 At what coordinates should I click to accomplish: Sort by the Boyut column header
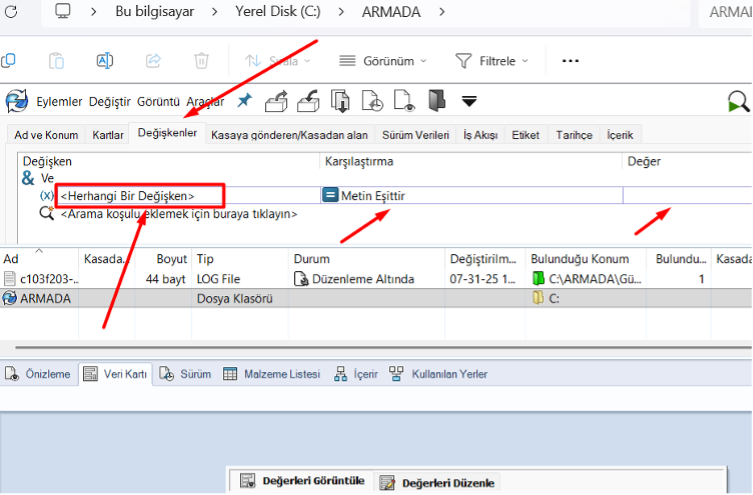(163, 259)
